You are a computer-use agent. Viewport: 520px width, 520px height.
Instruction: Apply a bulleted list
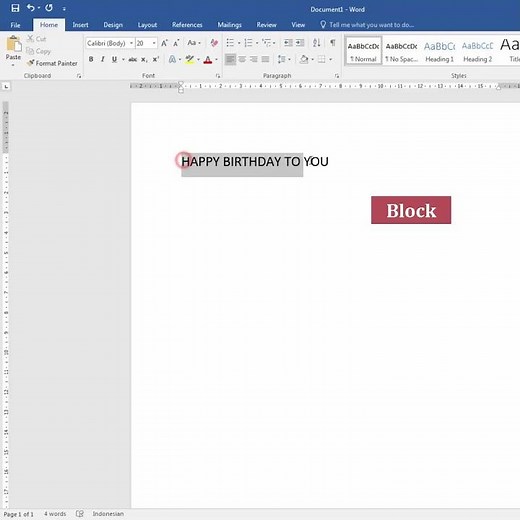(x=230, y=43)
